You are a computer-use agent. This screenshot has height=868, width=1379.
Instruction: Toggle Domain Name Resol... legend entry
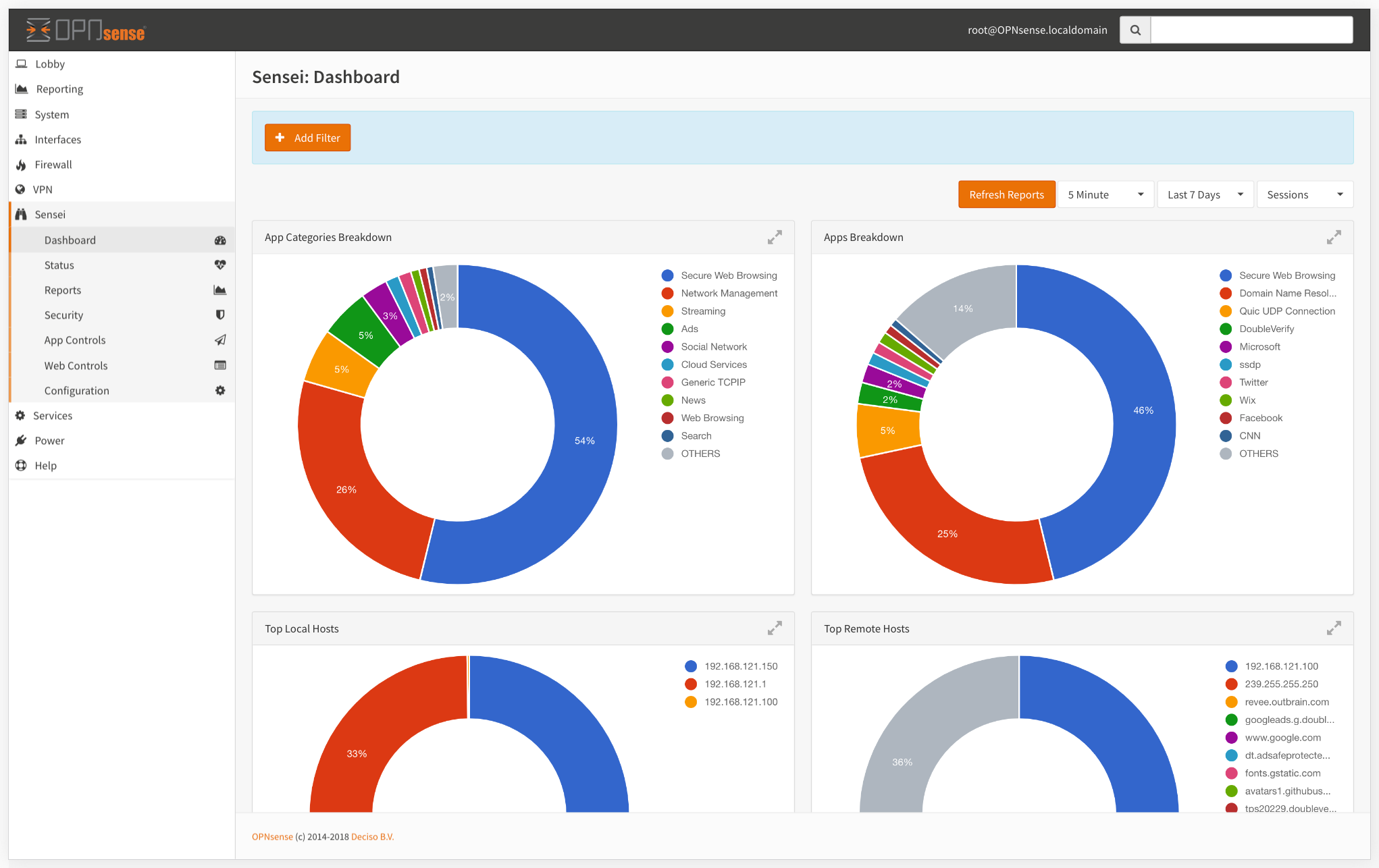[1278, 293]
